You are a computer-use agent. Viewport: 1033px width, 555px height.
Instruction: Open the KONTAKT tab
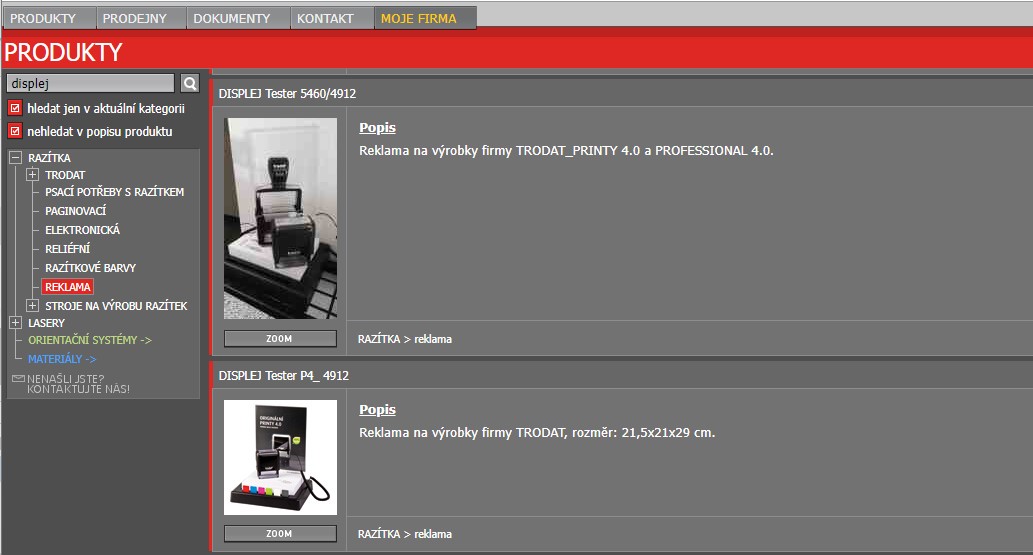325,18
